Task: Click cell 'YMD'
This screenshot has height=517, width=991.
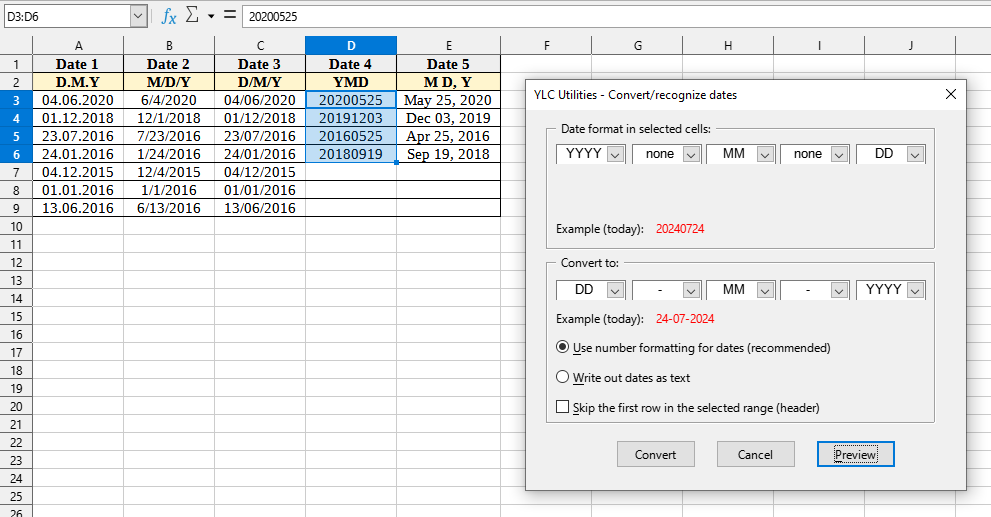Action: tap(351, 82)
